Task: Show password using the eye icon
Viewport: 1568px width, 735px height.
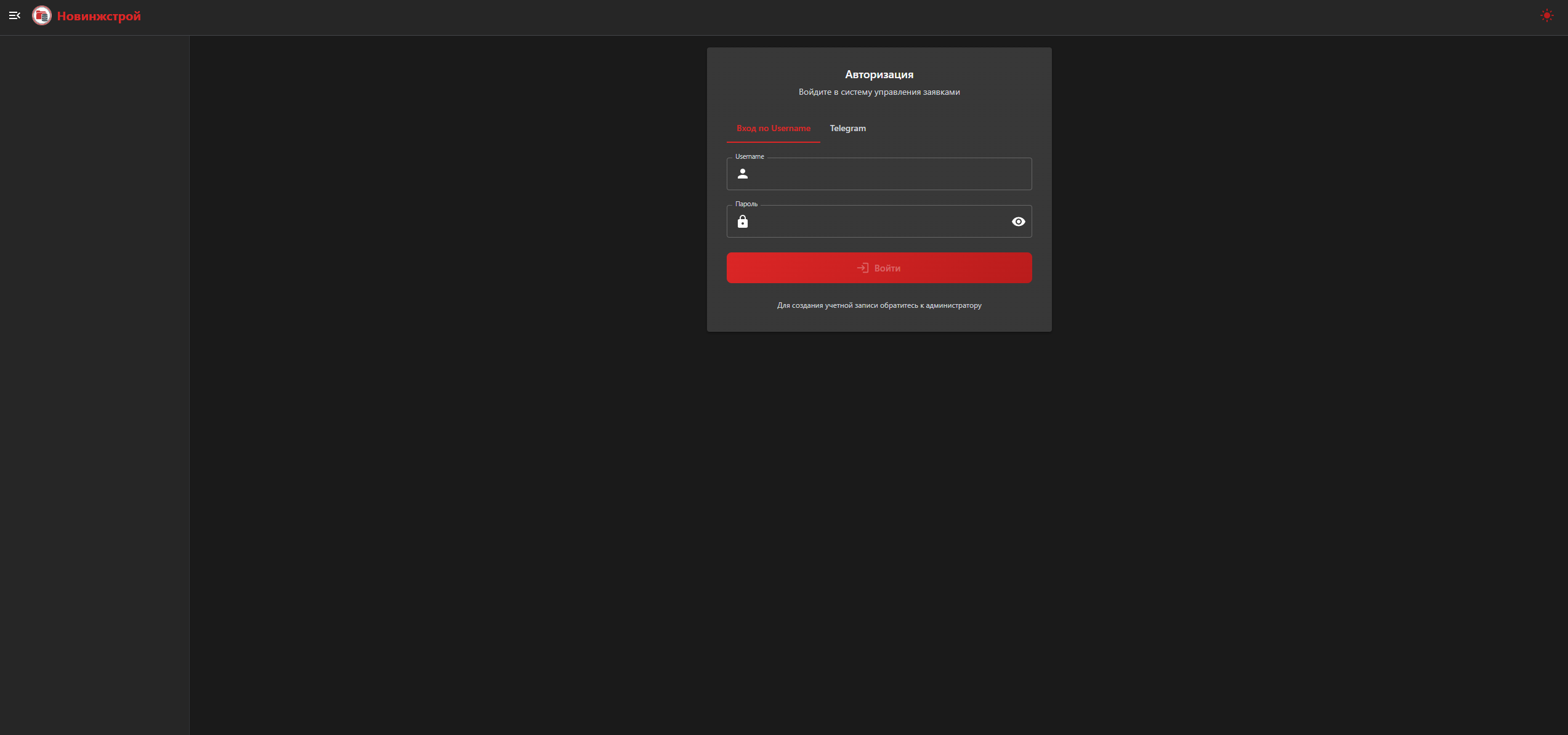Action: click(1018, 222)
